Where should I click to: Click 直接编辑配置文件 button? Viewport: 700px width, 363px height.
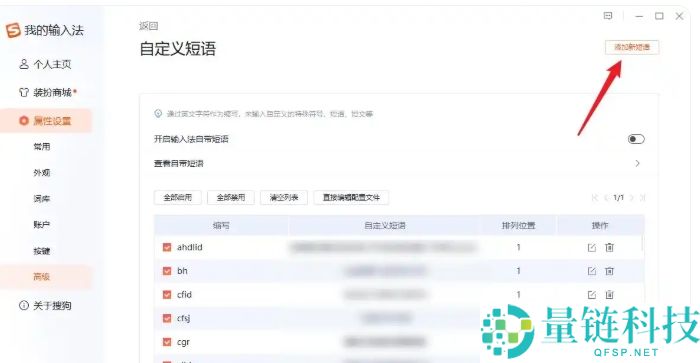pyautogui.click(x=351, y=197)
